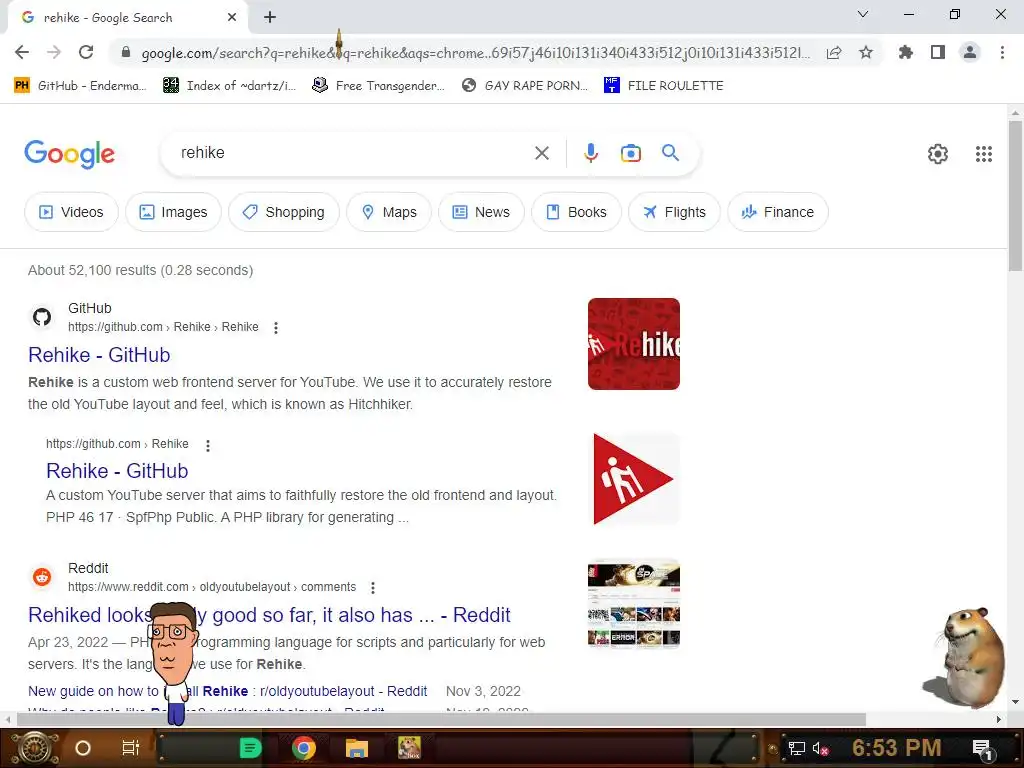The image size is (1024, 768).
Task: Reload the current page
Action: point(86,52)
